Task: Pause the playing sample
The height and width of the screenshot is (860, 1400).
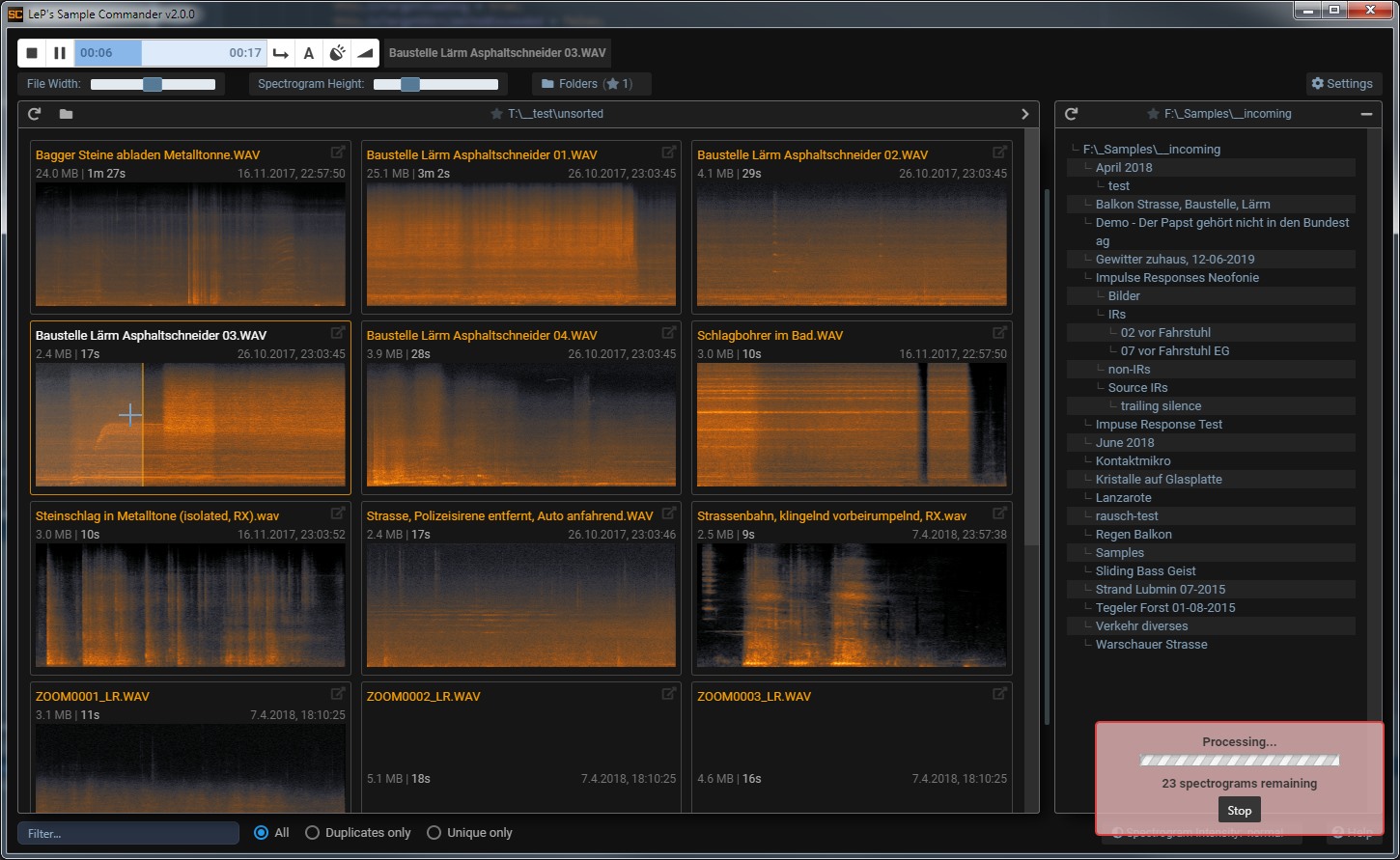Action: pyautogui.click(x=60, y=53)
